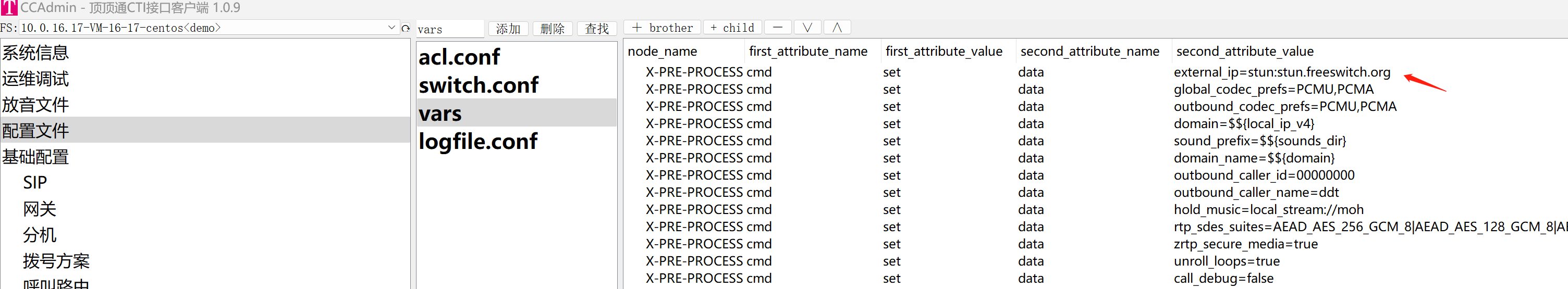Select the unroll_loops=true cell
The width and height of the screenshot is (1568, 289).
click(1227, 261)
